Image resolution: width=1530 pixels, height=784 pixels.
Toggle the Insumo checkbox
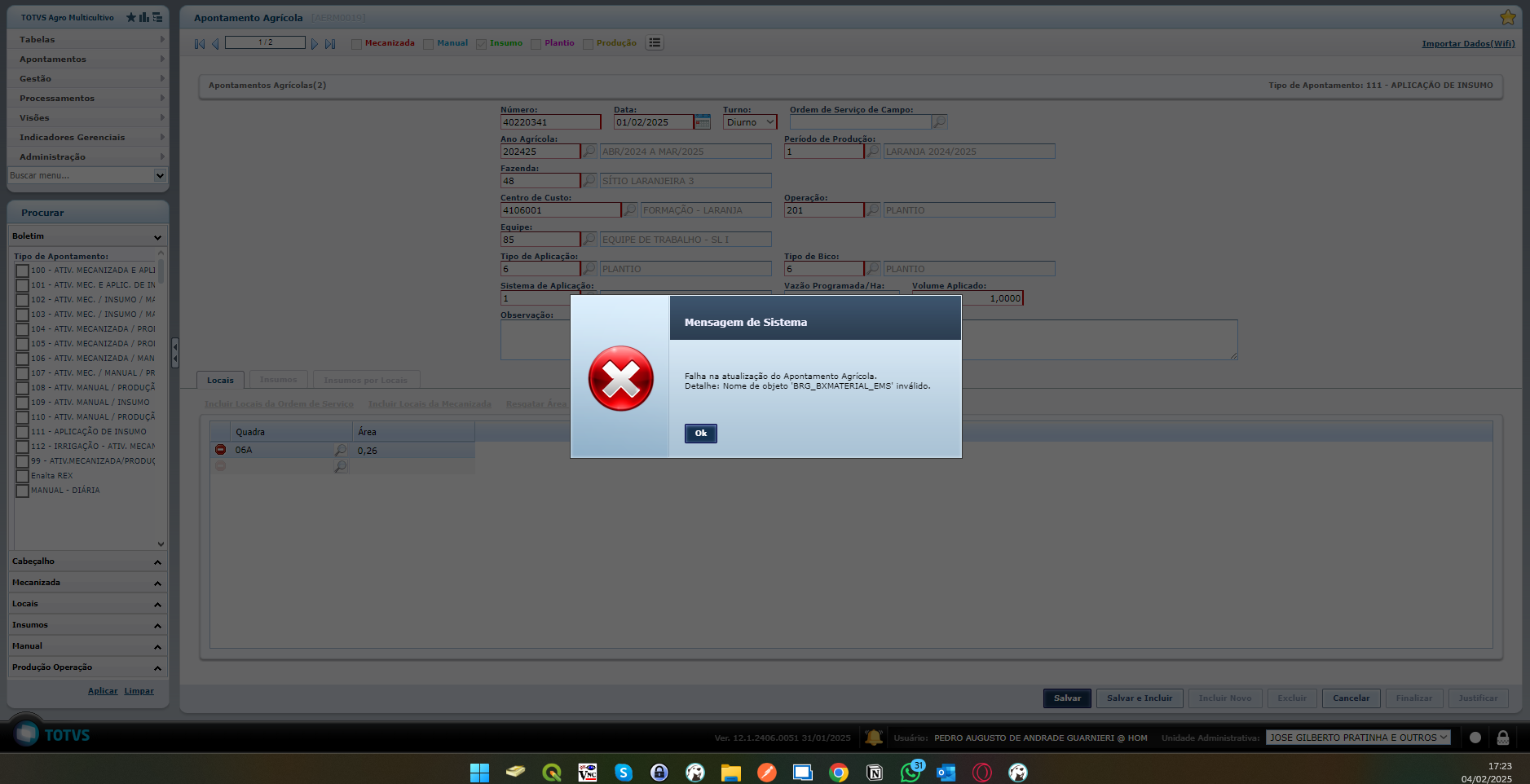coord(481,44)
